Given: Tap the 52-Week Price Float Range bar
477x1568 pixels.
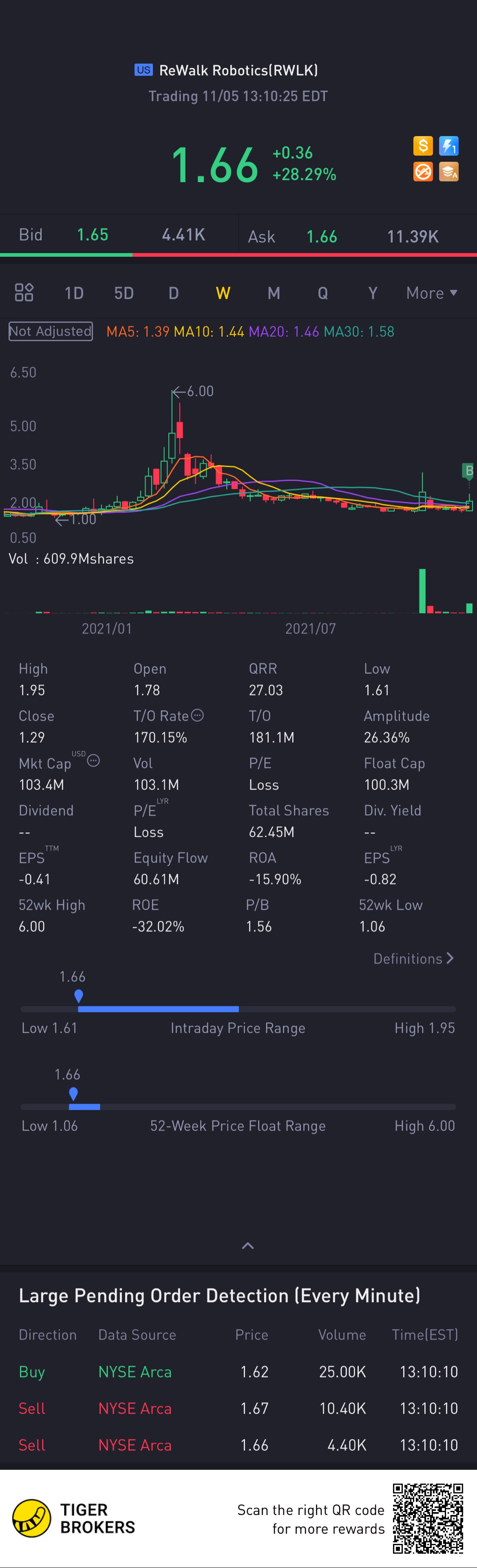Looking at the screenshot, I should click(238, 1106).
